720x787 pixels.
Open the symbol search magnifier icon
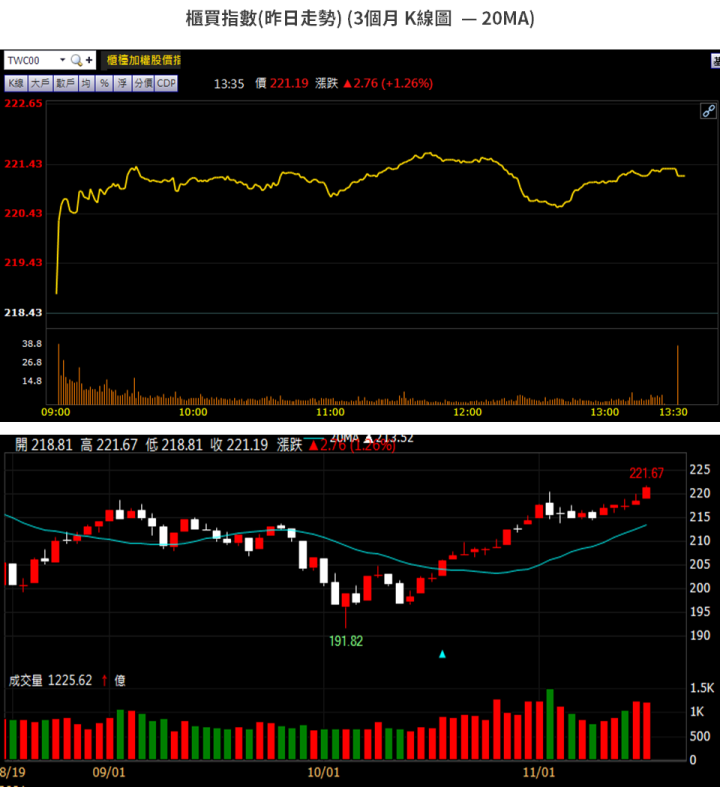coord(76,60)
